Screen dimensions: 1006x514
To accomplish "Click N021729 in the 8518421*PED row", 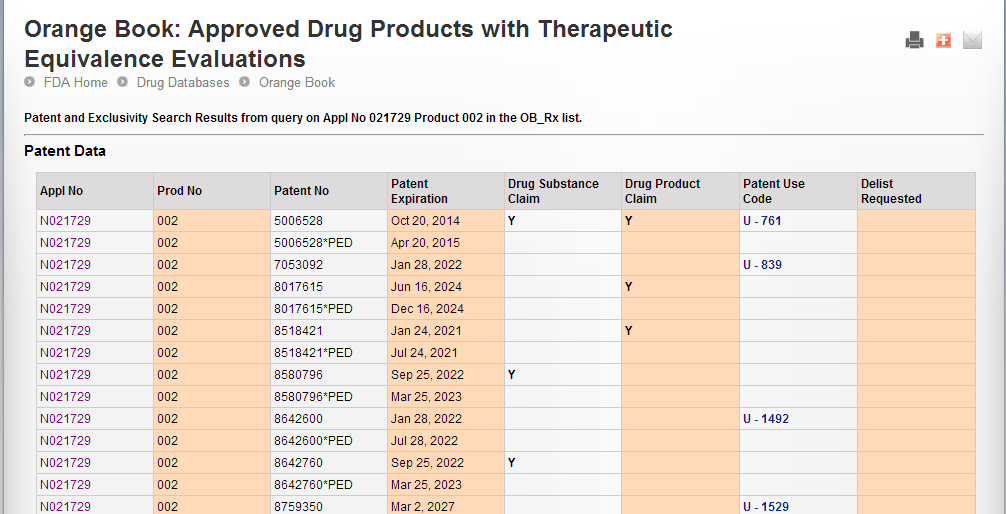I will (65, 353).
